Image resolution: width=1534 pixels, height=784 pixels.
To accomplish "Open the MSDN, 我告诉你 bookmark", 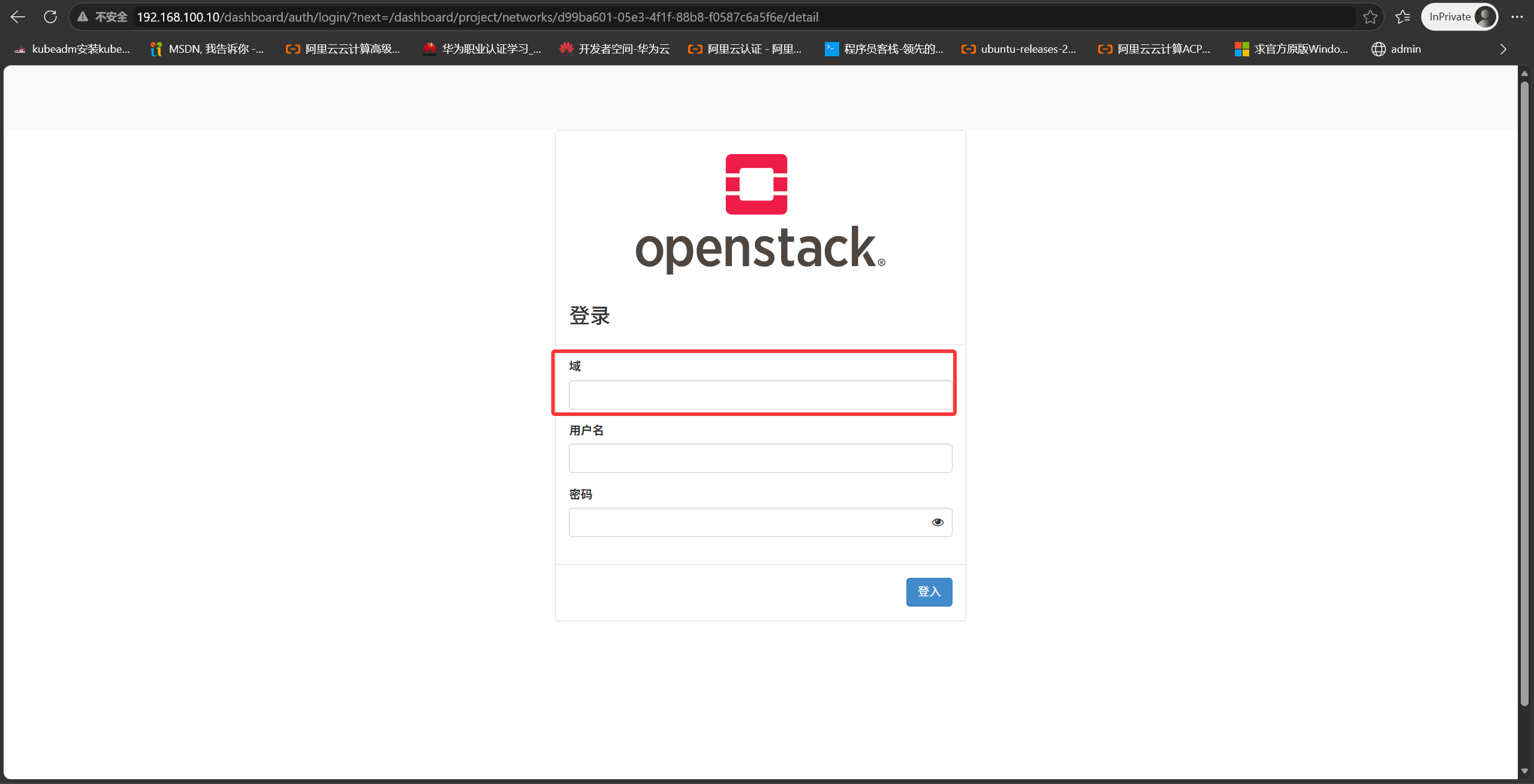I will [207, 49].
